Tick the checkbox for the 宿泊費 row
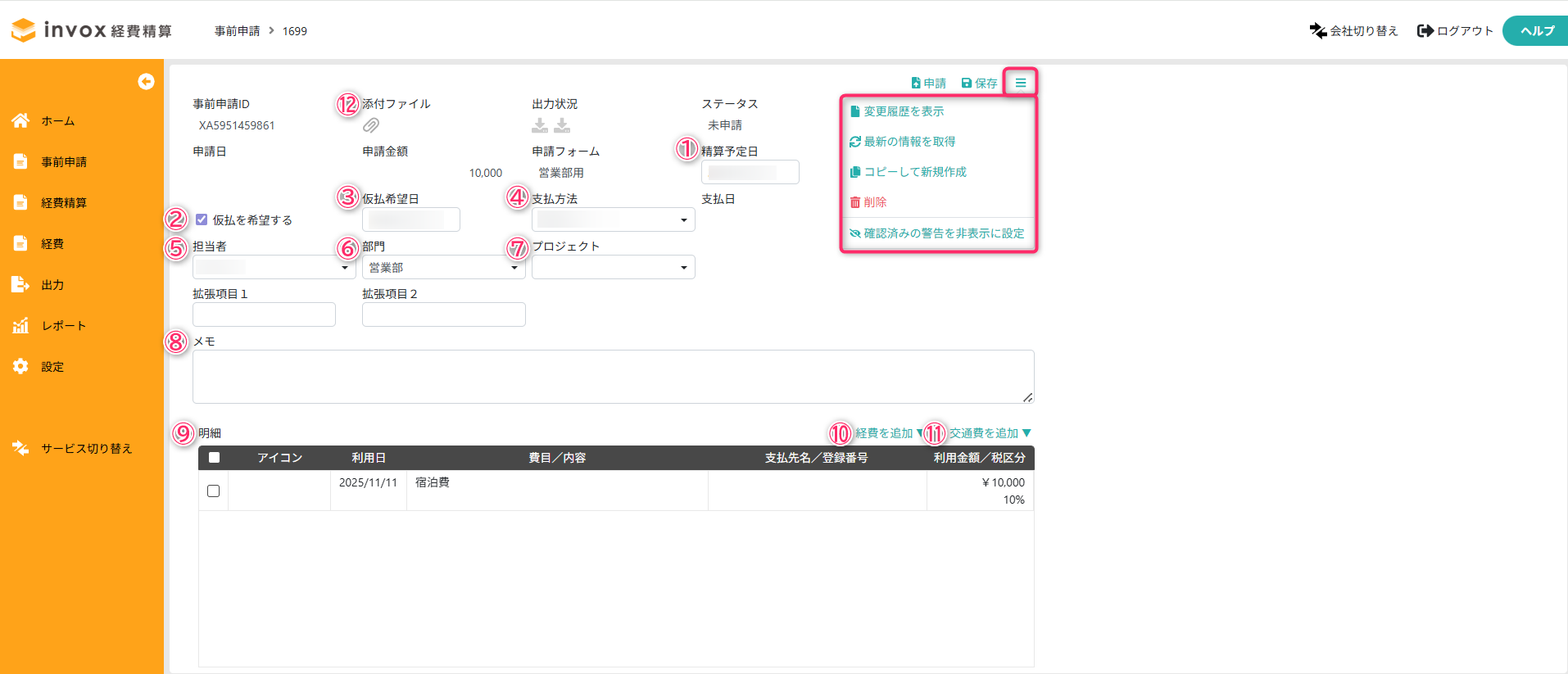Screen dimensions: 1568x674 pos(214,491)
